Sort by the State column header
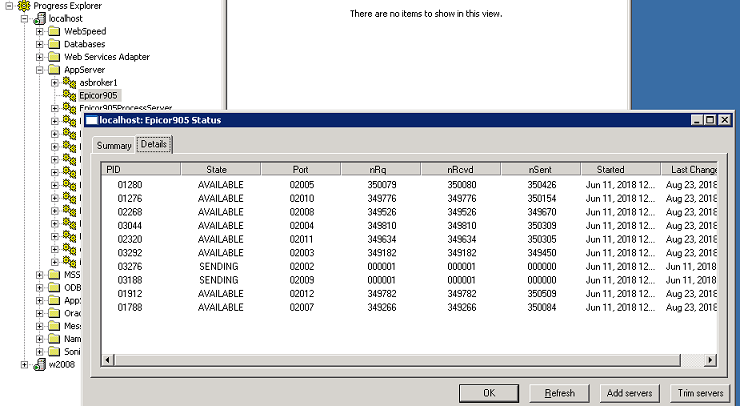740x406 pixels. (x=220, y=169)
